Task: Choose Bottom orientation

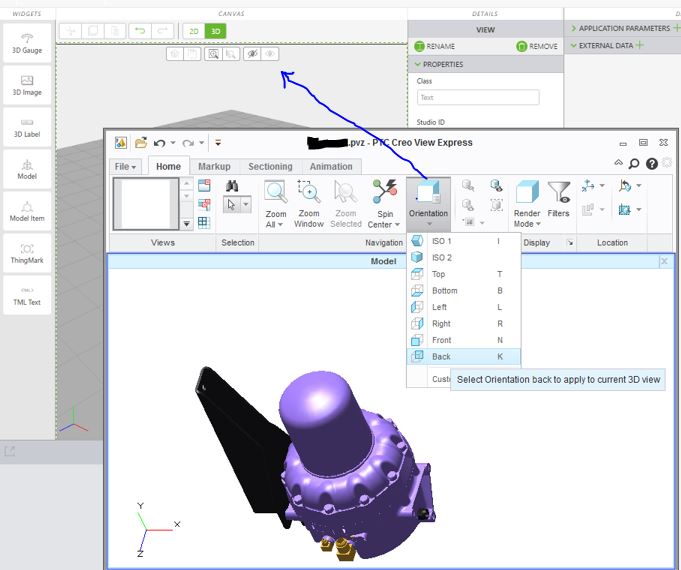Action: [x=463, y=291]
